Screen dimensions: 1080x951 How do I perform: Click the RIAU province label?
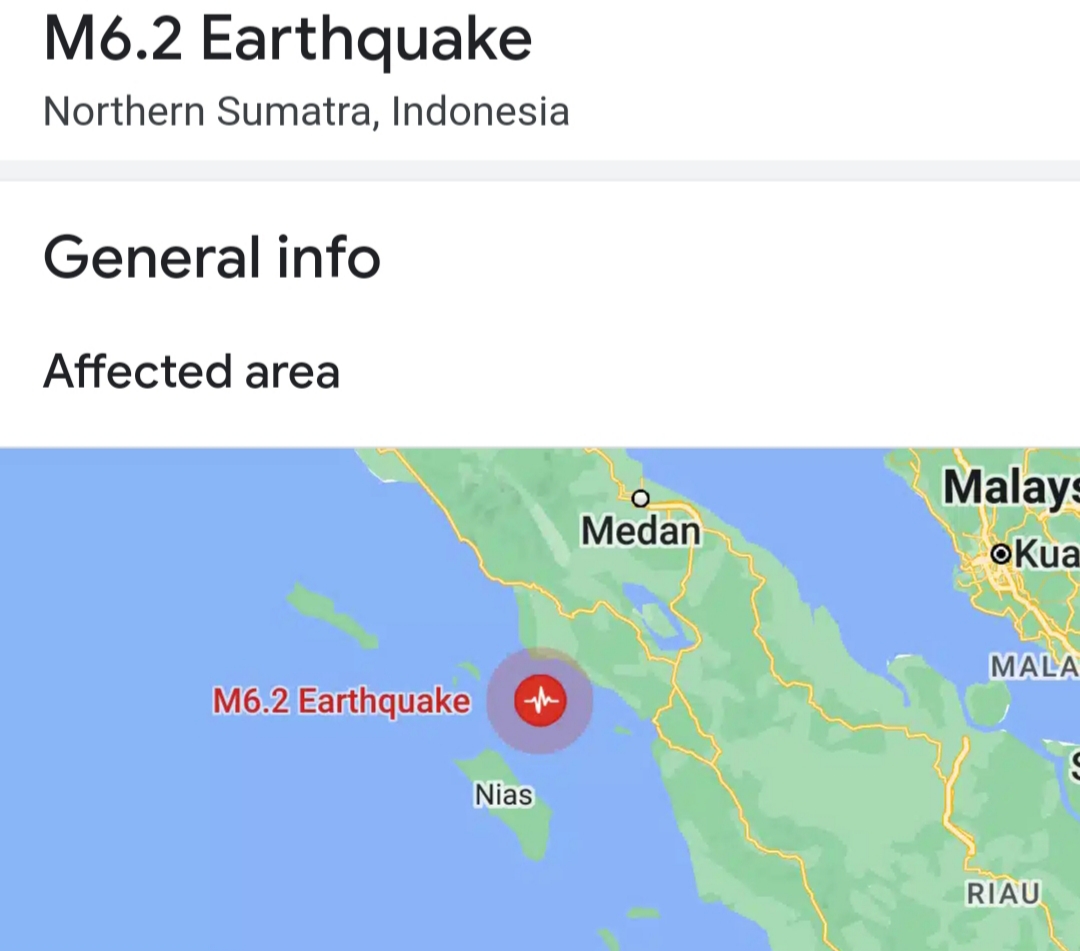[x=1003, y=894]
